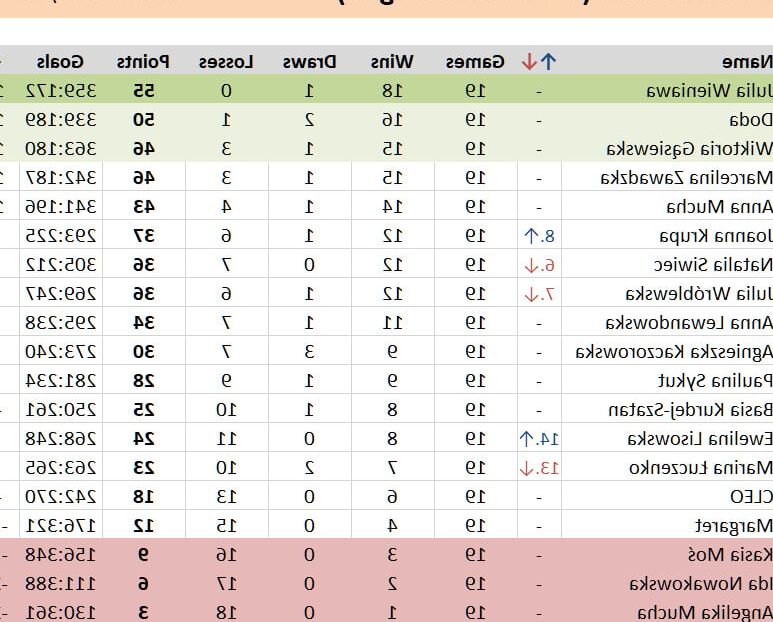Click the goals value 293:225

[61, 236]
